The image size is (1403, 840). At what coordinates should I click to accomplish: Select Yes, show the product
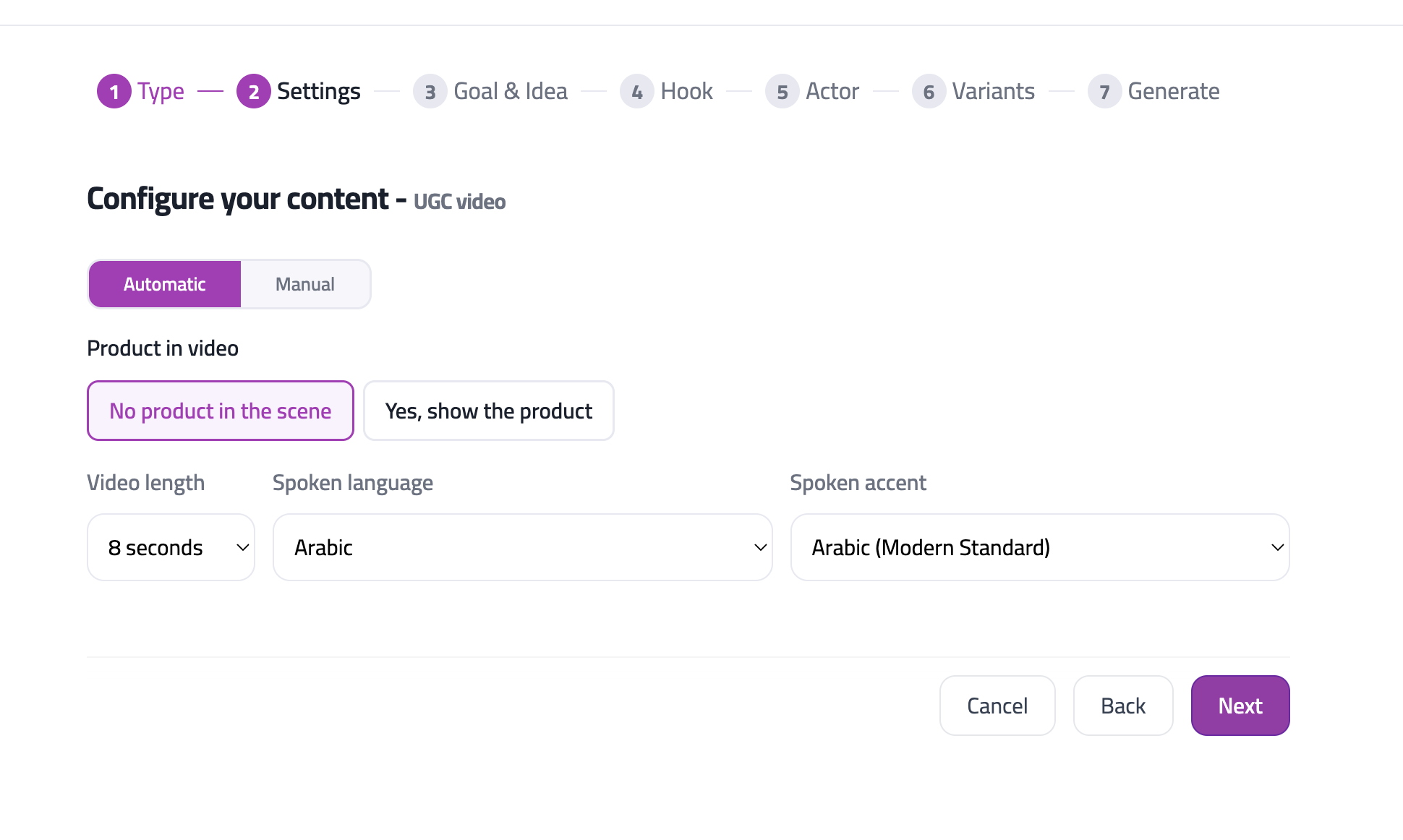[x=488, y=411]
